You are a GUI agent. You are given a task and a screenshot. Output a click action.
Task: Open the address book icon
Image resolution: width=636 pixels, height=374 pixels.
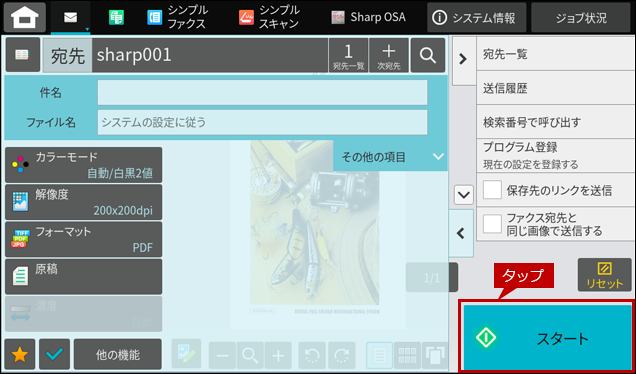(x=22, y=55)
